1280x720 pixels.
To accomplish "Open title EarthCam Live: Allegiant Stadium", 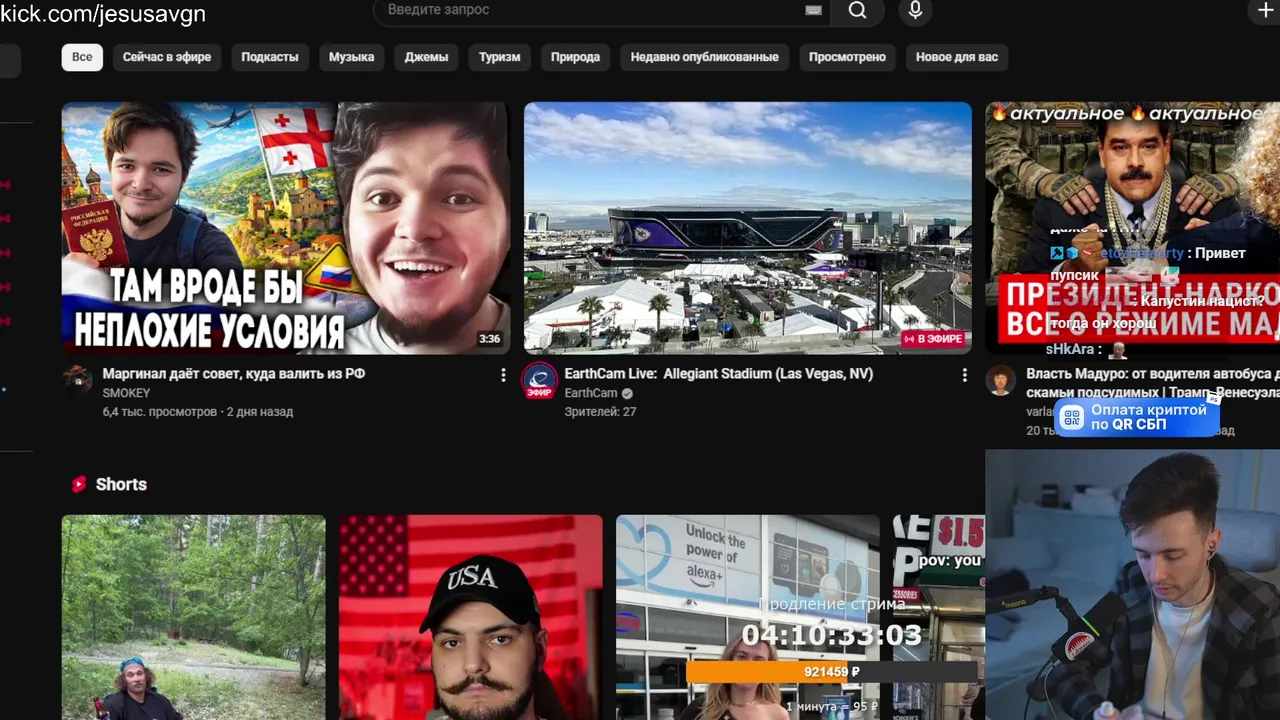I will click(719, 374).
